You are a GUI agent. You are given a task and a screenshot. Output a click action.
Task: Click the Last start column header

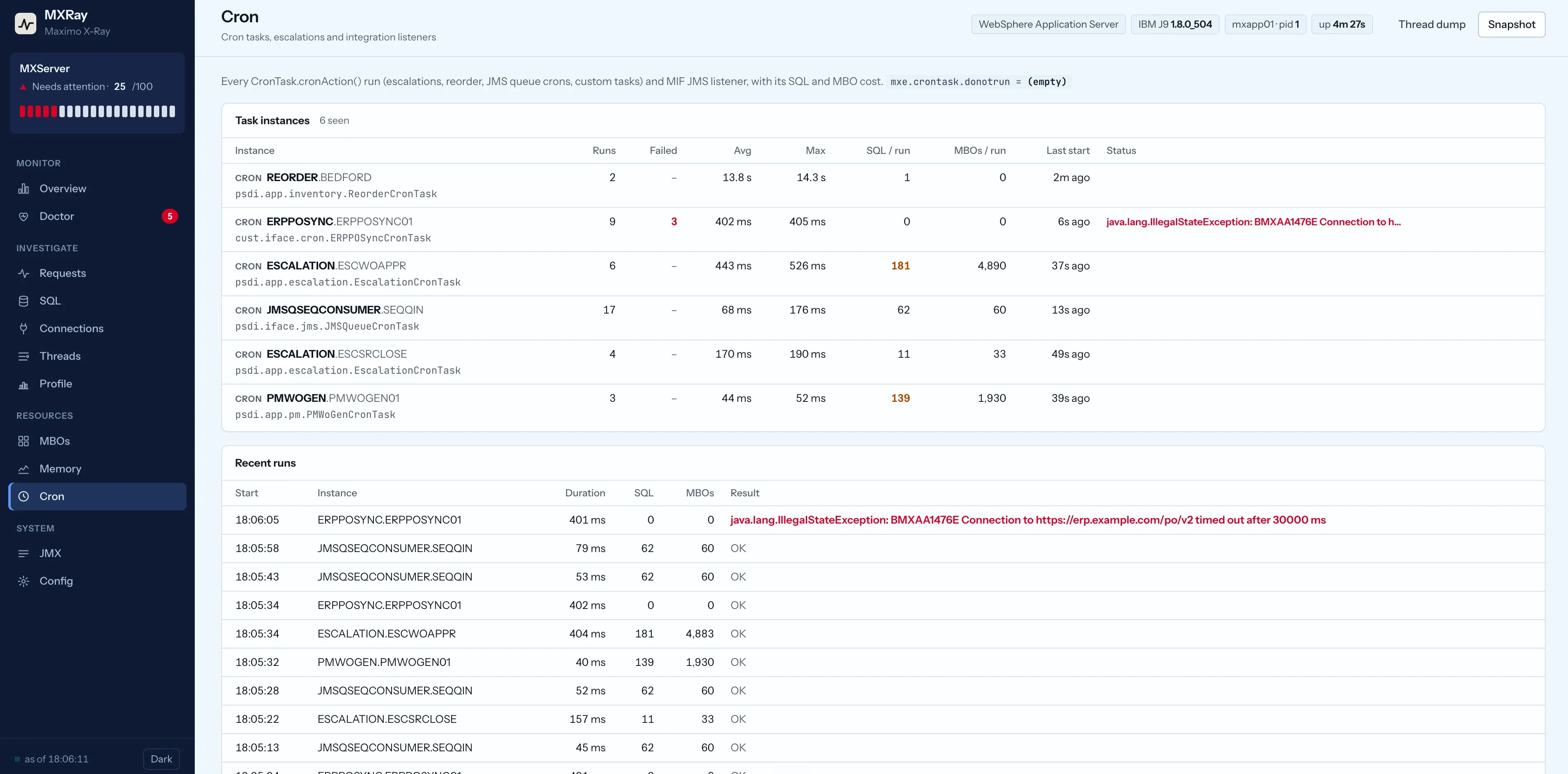(x=1067, y=150)
